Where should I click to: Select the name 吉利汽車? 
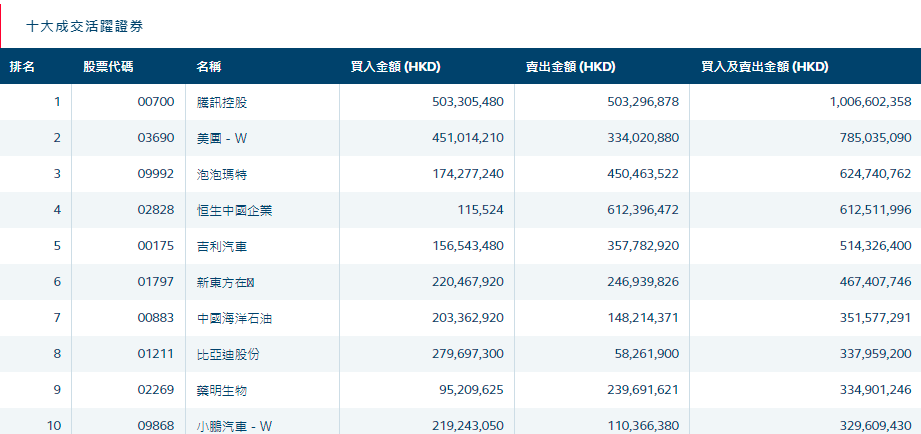pyautogui.click(x=222, y=245)
